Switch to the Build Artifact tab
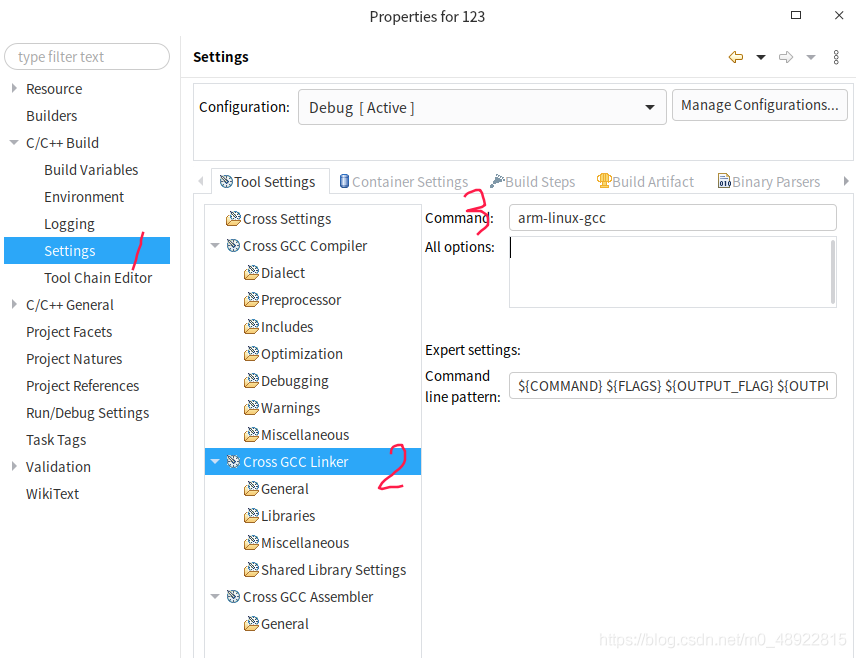 click(645, 182)
